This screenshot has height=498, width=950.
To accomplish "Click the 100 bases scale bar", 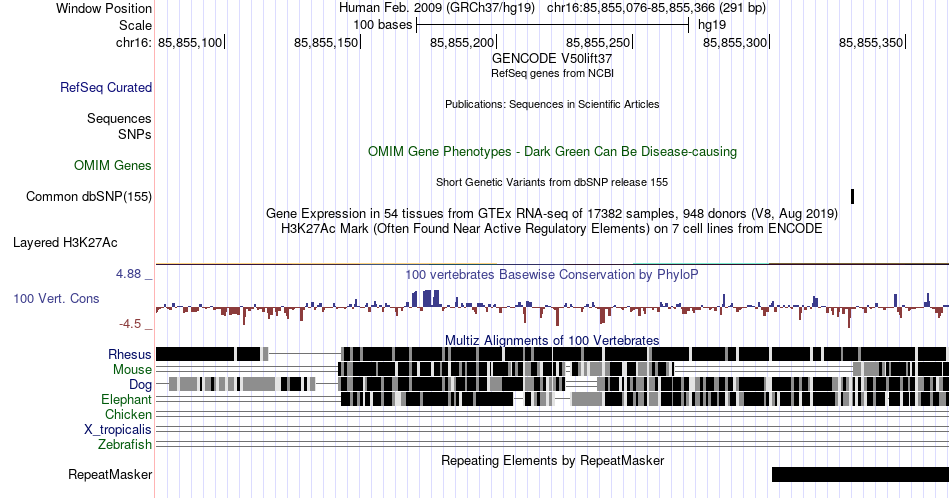I will coord(553,25).
